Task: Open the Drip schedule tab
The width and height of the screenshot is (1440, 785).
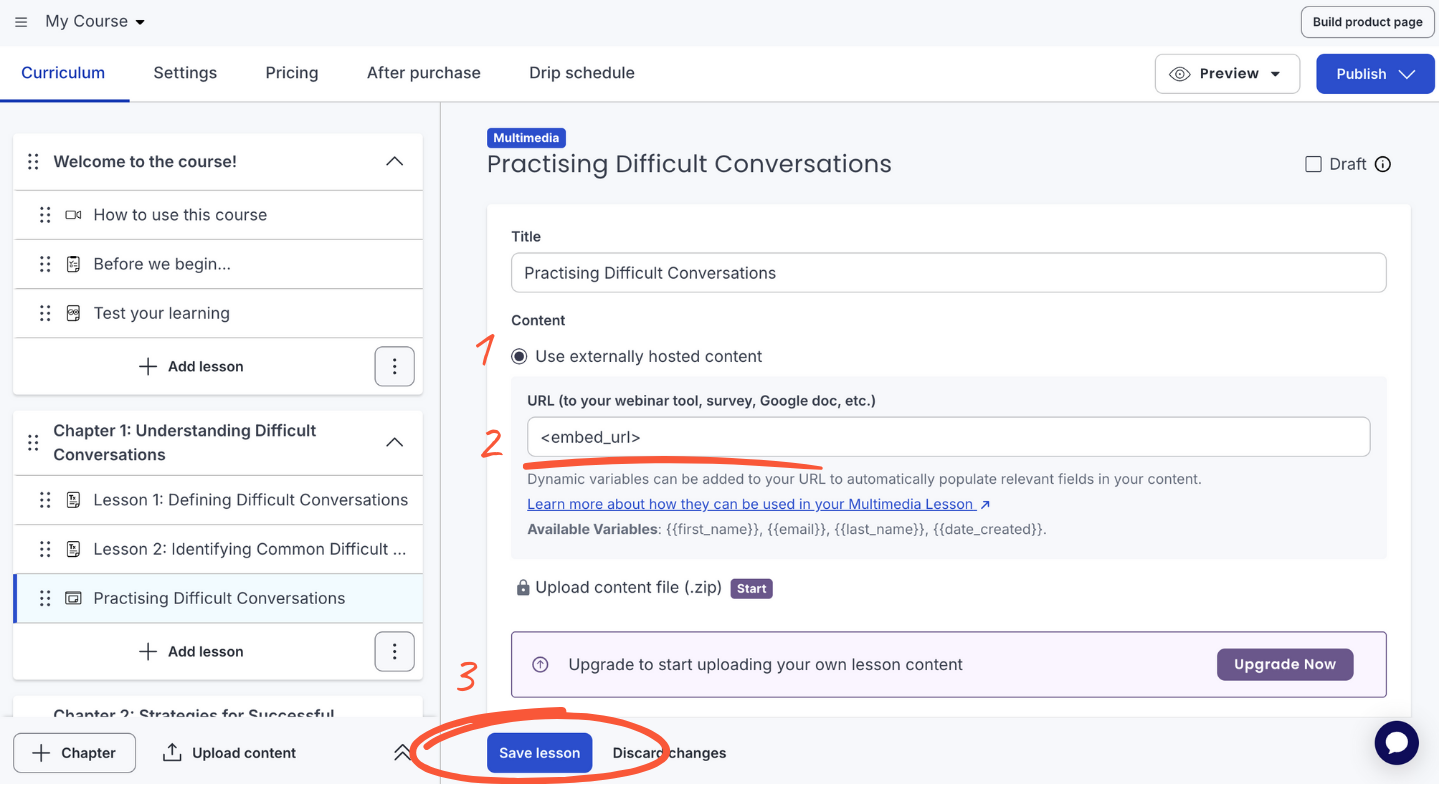Action: click(581, 73)
